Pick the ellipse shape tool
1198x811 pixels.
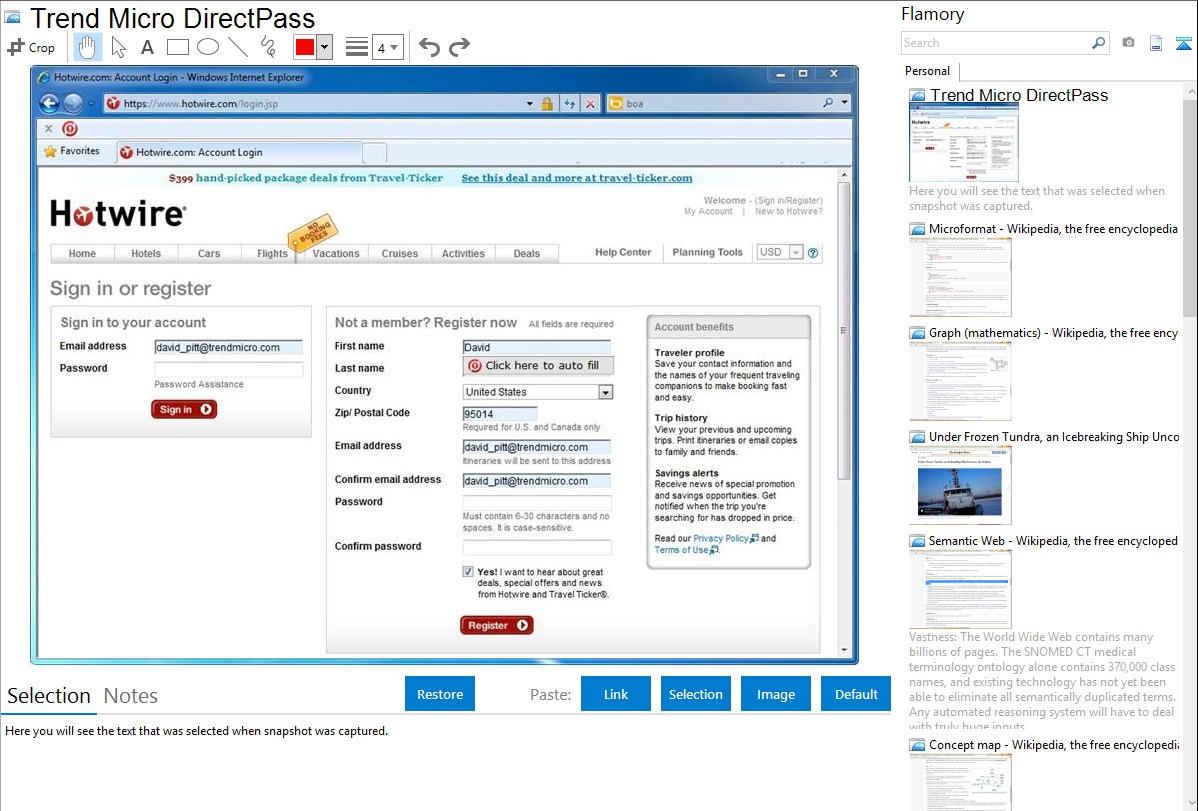pos(208,47)
